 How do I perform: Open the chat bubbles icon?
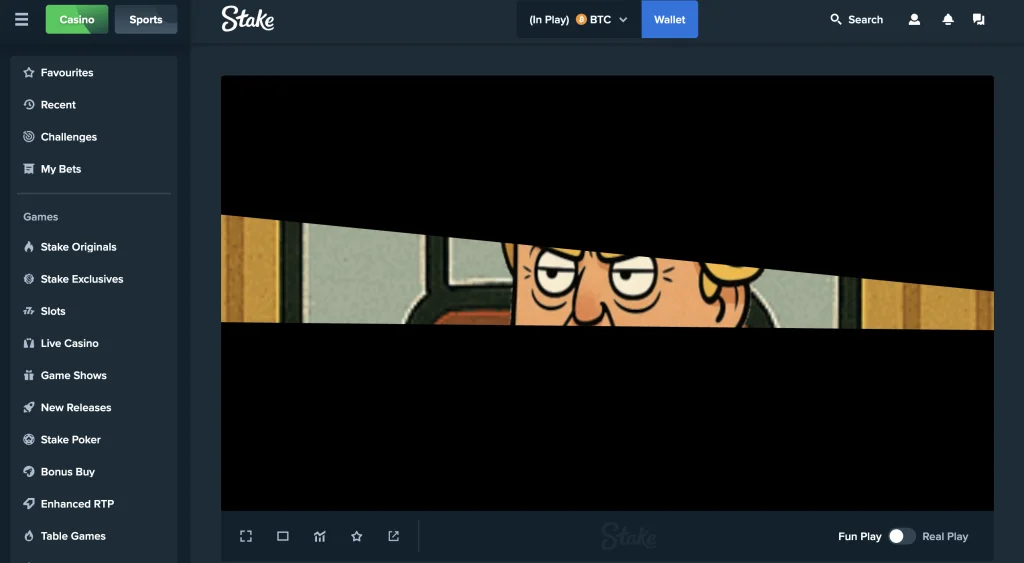[x=978, y=20]
